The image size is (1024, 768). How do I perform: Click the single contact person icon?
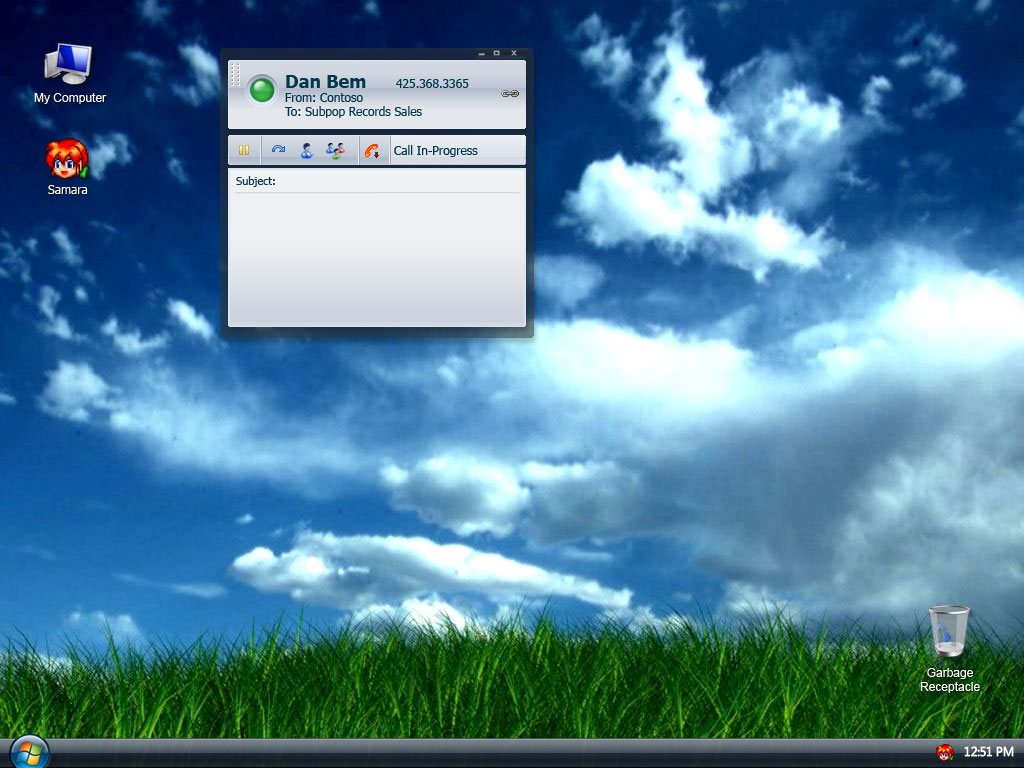[x=306, y=151]
